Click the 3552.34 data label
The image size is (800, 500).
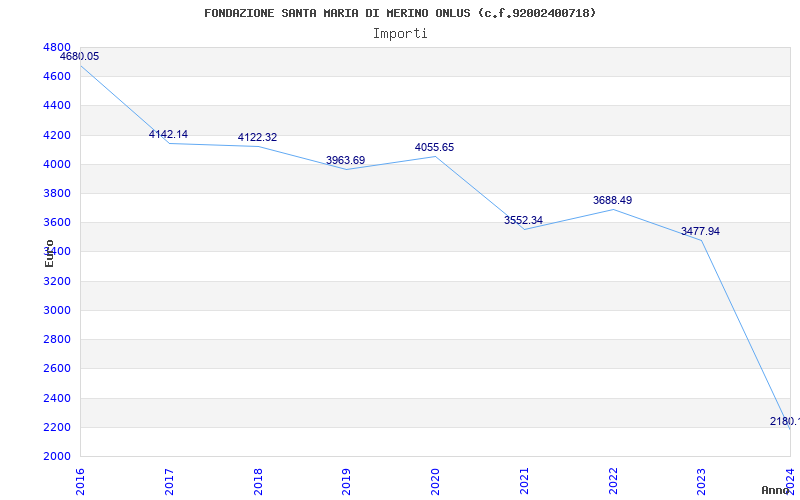523,220
